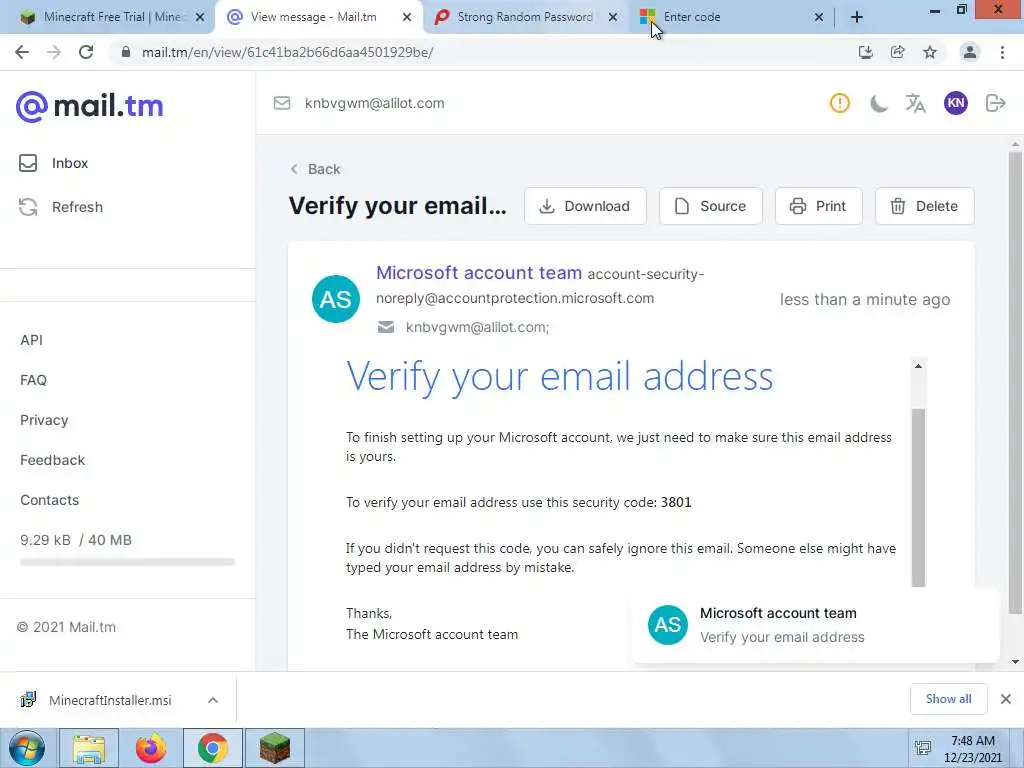1024x768 pixels.
Task: Select the View message Mail.tm tab
Action: click(318, 17)
